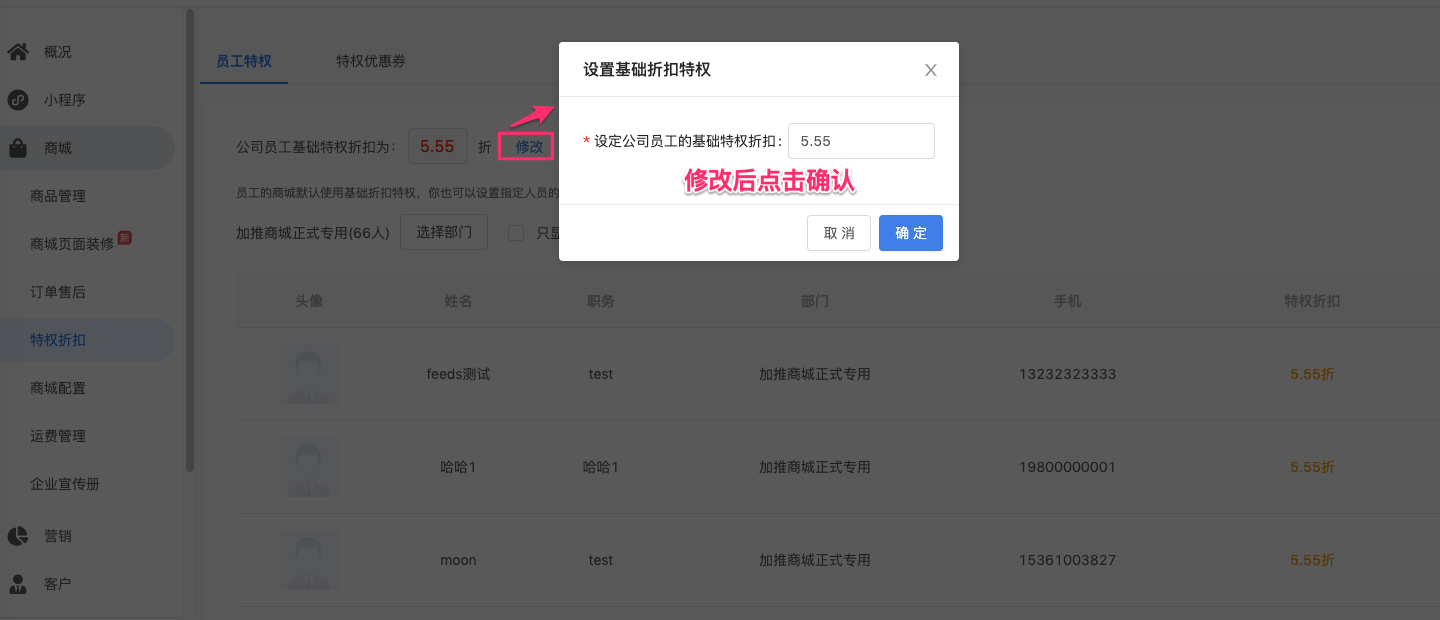This screenshot has width=1440, height=620.
Task: Select 特权折扣 in the sidebar
Action: [88, 340]
